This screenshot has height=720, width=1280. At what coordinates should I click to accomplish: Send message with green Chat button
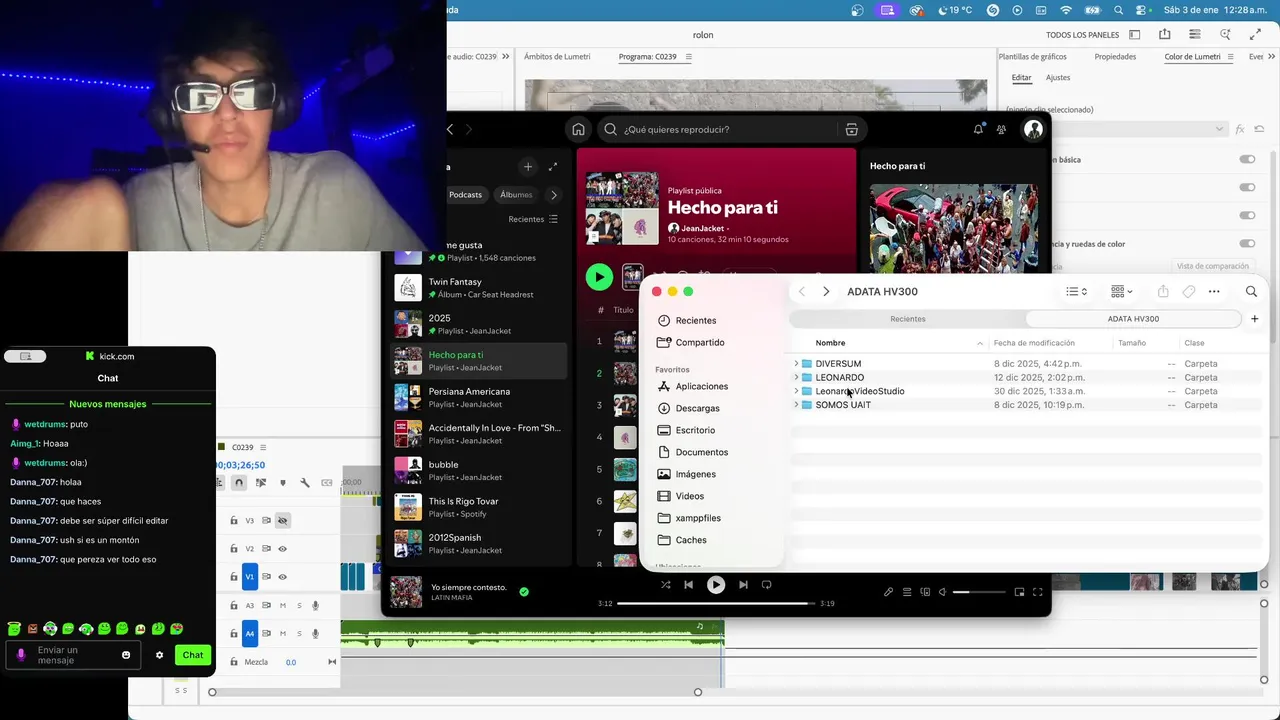(193, 655)
